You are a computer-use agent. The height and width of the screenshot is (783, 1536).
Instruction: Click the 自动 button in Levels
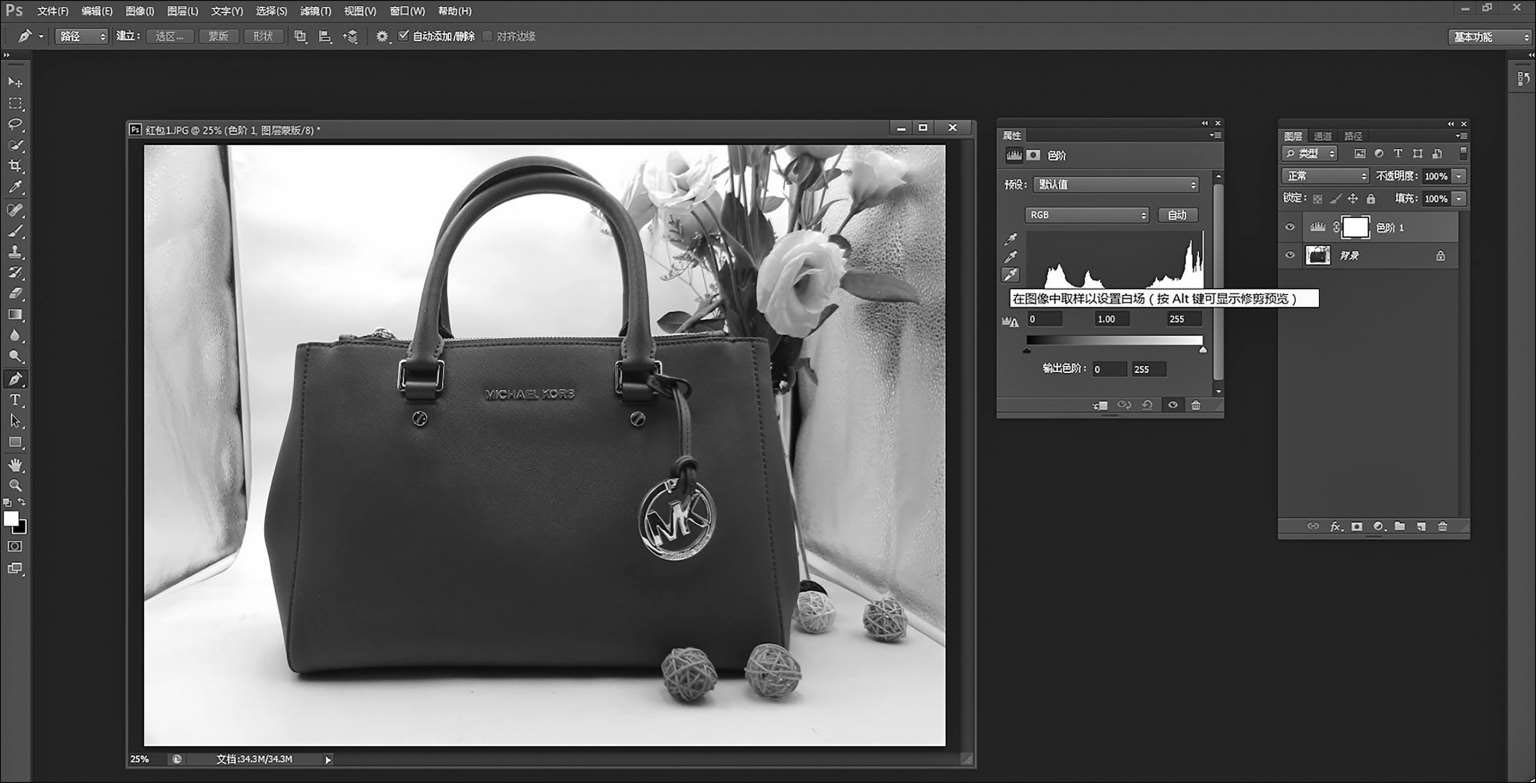point(1177,215)
